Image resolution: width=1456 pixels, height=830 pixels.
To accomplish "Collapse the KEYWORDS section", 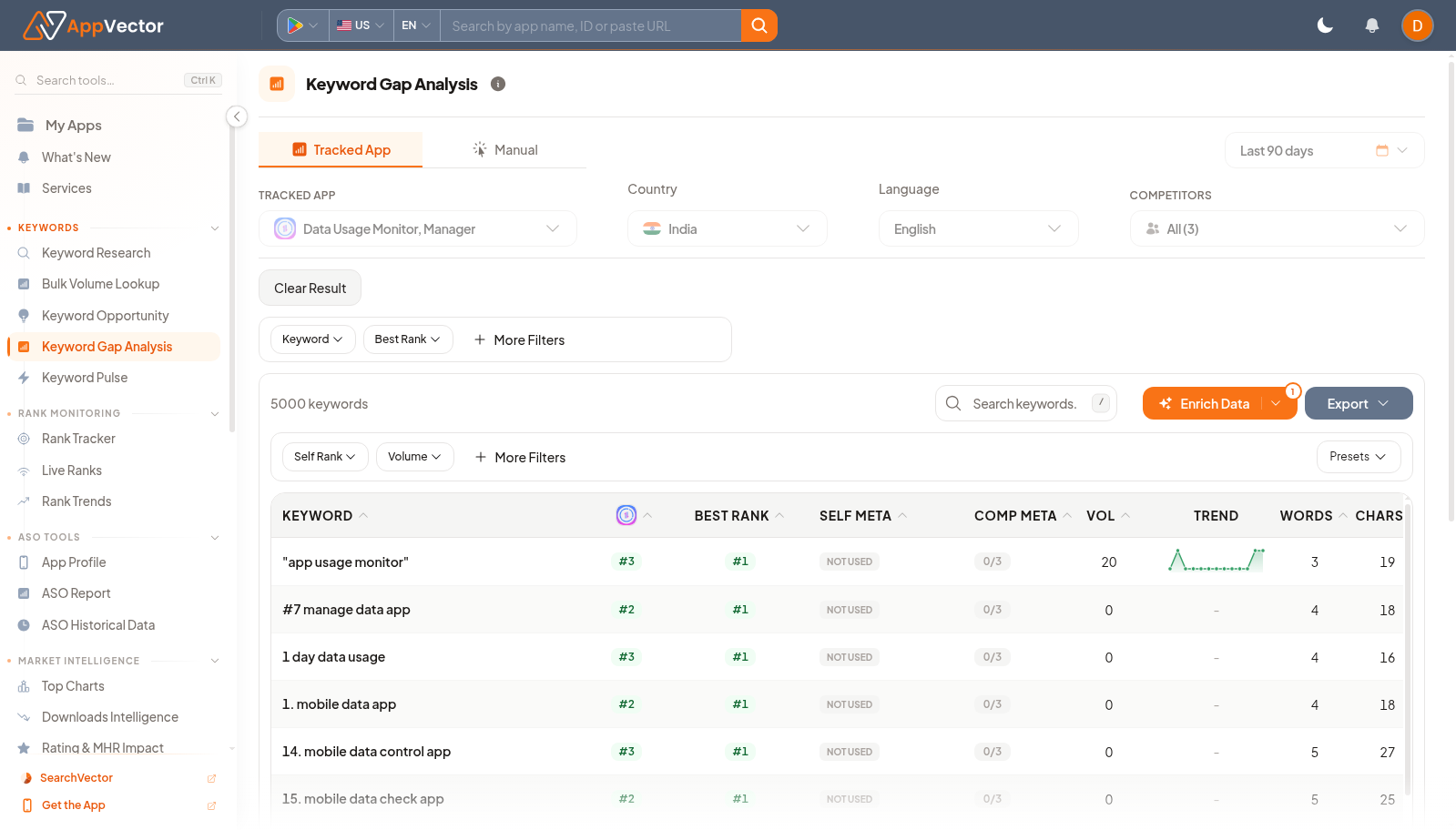I will click(215, 228).
